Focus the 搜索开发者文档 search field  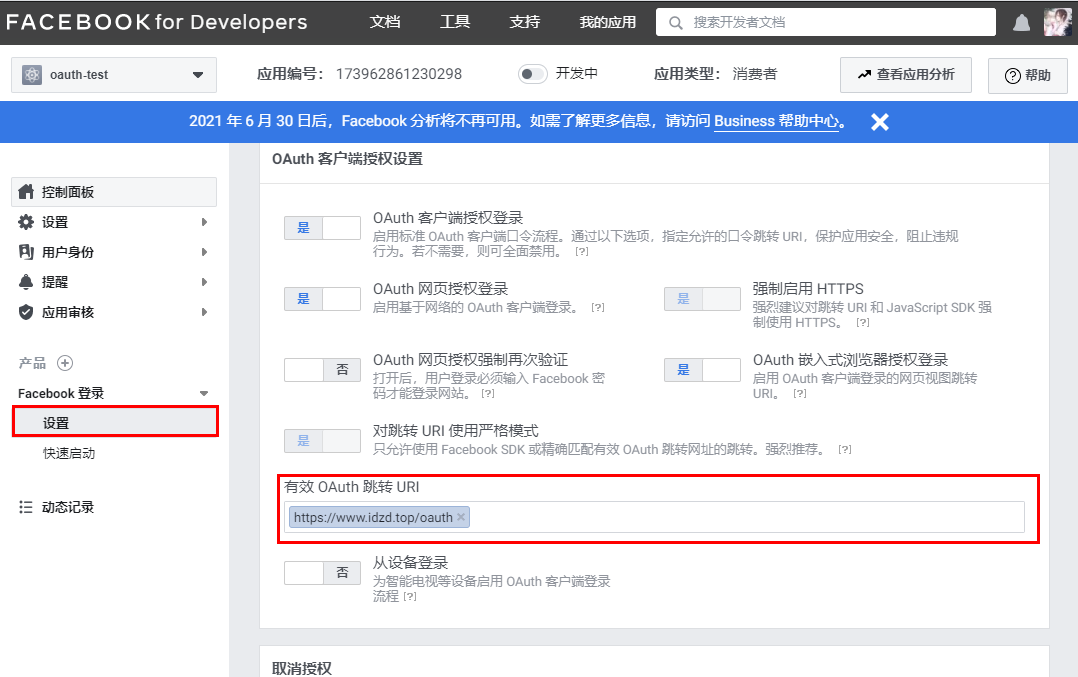[826, 22]
